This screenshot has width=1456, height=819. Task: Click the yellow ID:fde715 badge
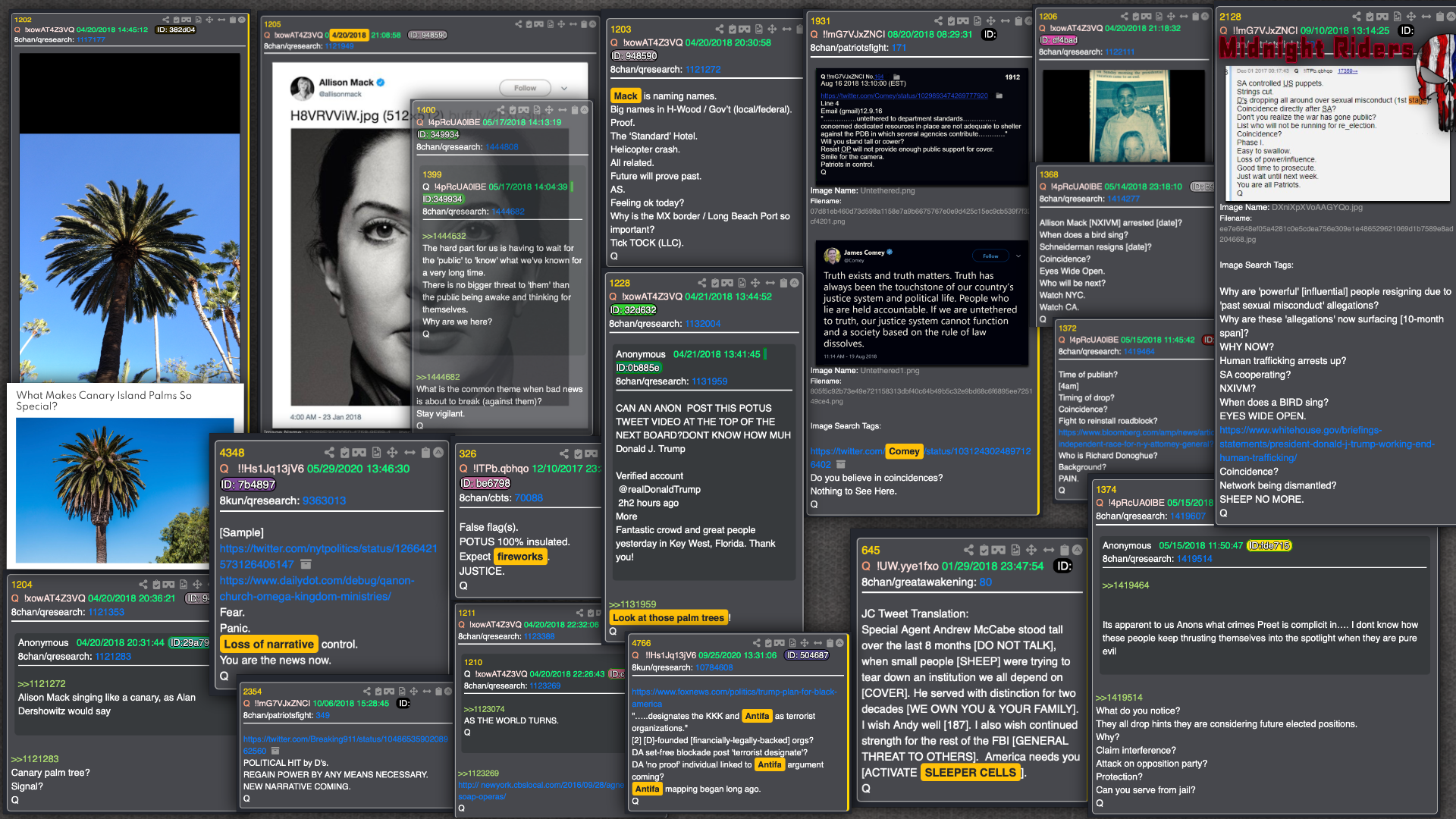(x=1269, y=546)
